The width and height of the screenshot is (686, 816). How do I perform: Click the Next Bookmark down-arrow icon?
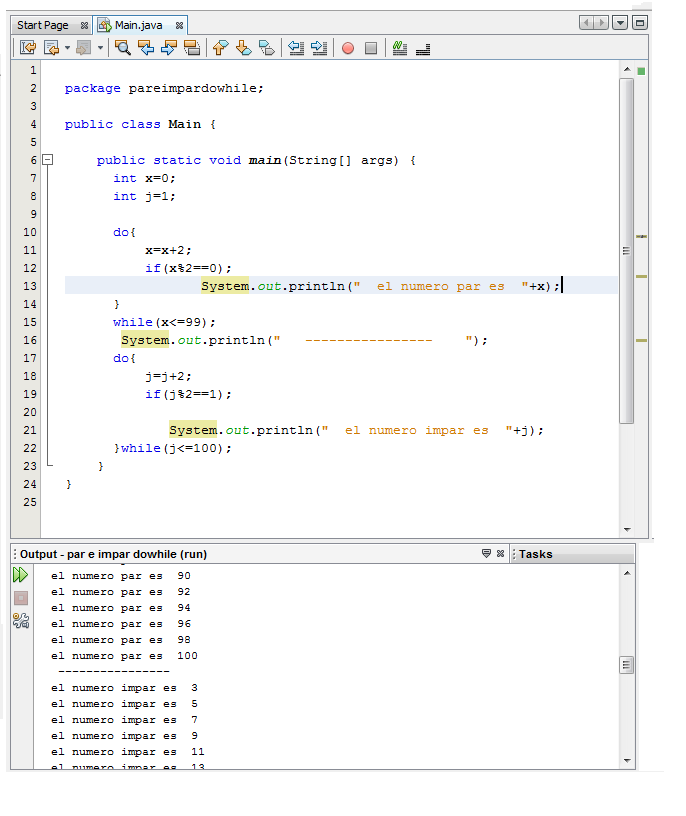point(244,48)
